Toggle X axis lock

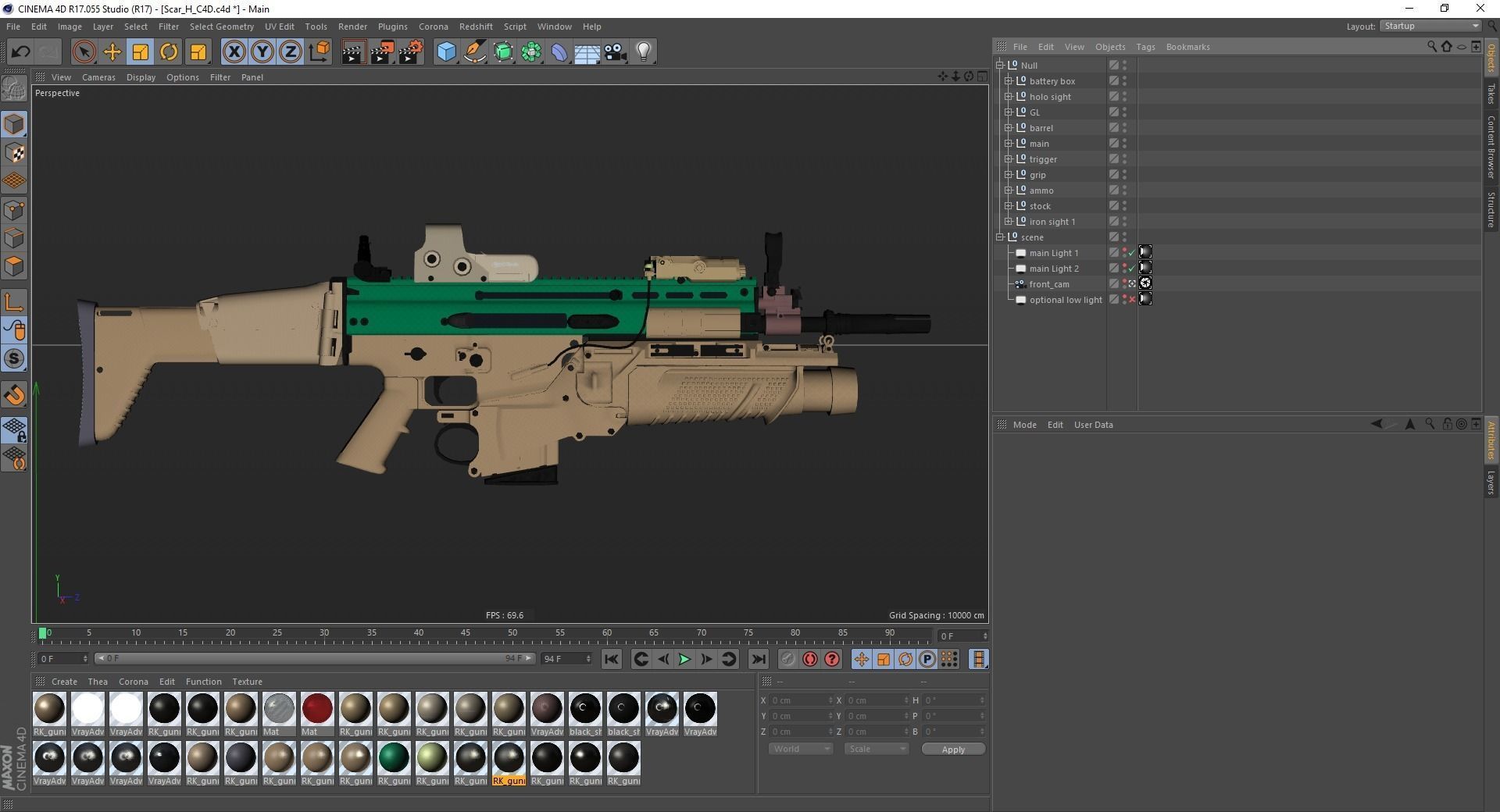(234, 52)
